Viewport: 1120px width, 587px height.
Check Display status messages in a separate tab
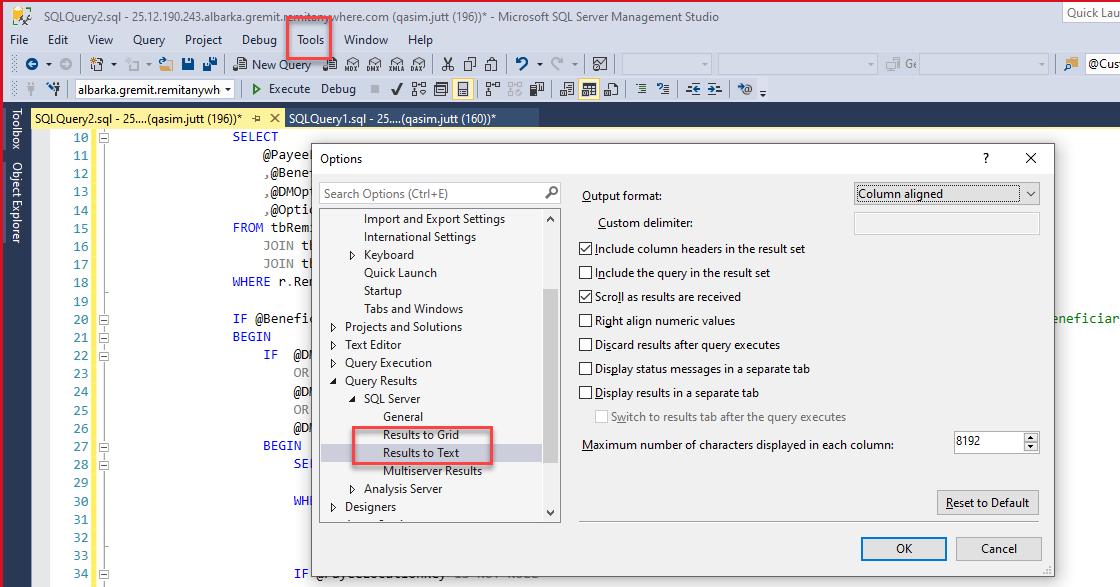[586, 368]
